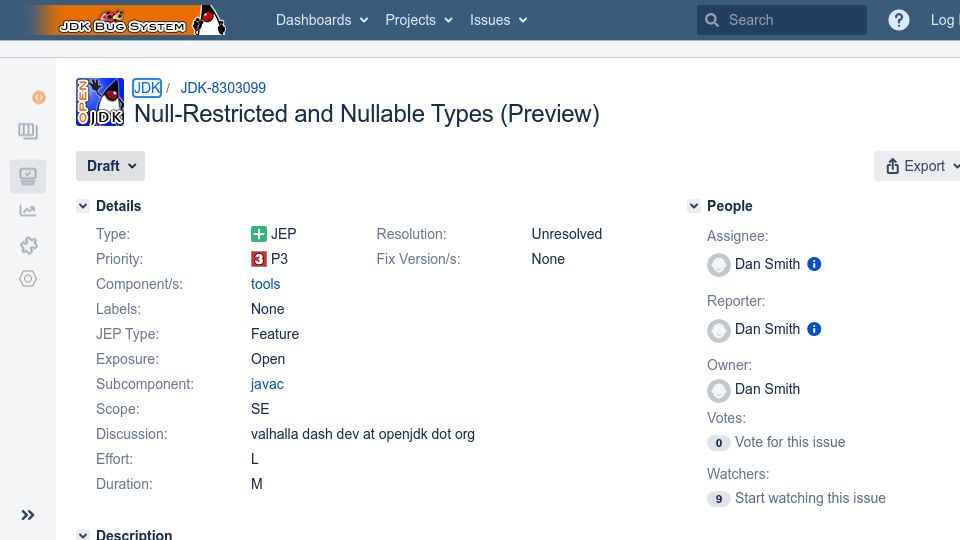This screenshot has height=540, width=960.
Task: Click the green JEP type icon
Action: (x=259, y=234)
